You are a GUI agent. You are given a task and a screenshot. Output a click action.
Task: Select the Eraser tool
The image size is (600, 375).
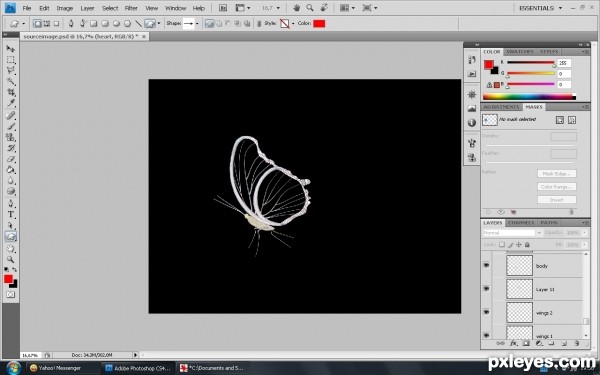pyautogui.click(x=10, y=159)
